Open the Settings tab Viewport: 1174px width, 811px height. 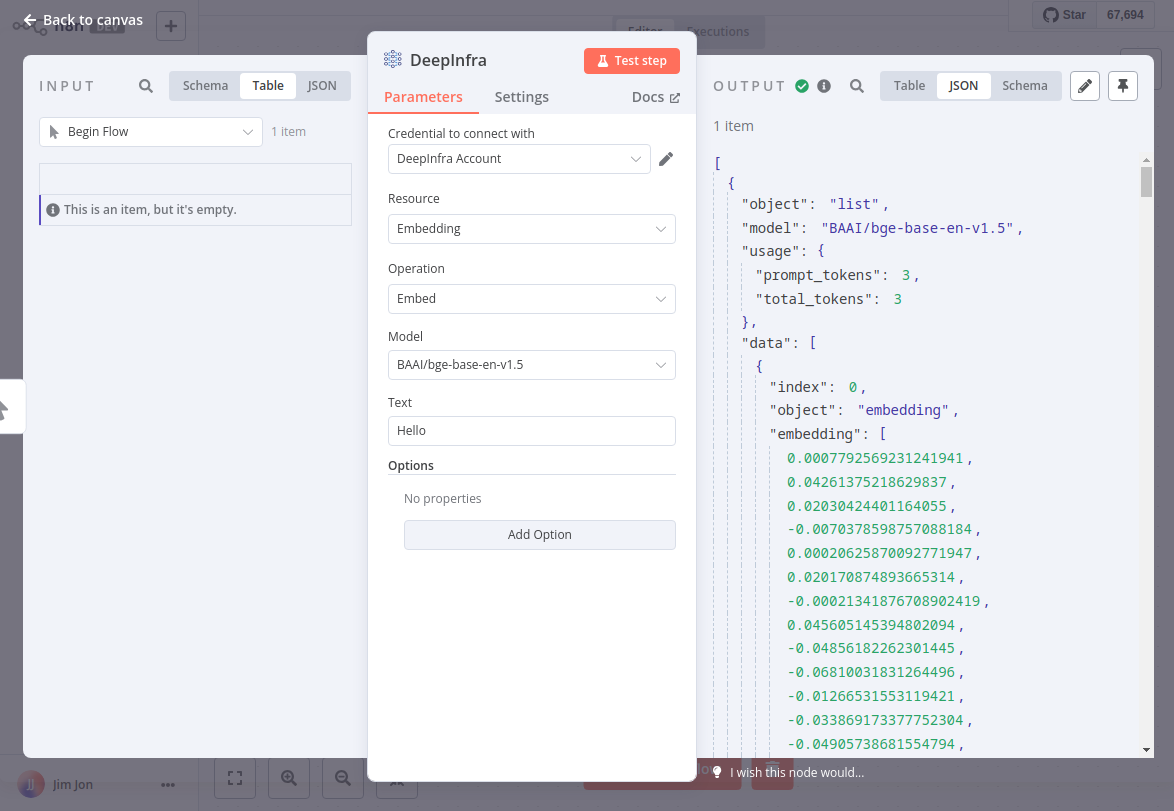click(x=521, y=97)
